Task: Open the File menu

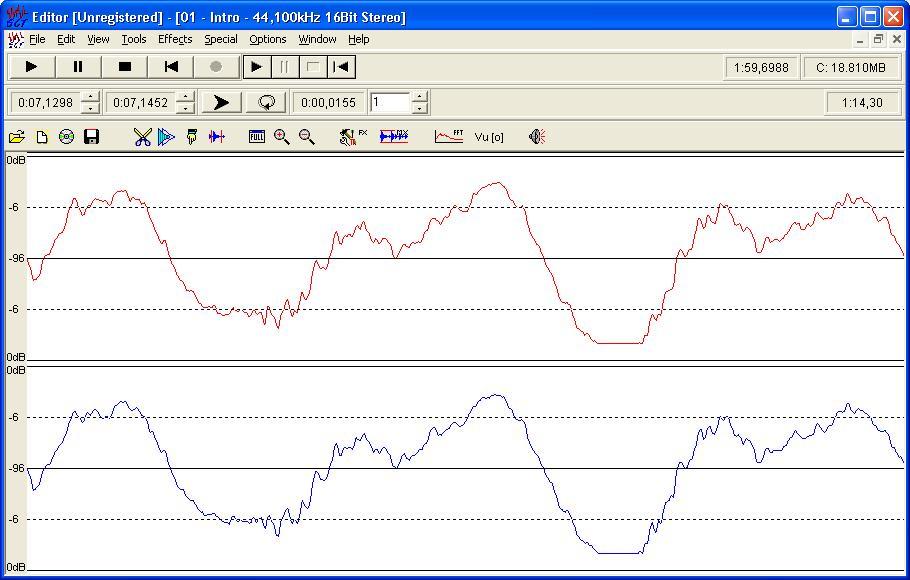Action: (x=37, y=39)
